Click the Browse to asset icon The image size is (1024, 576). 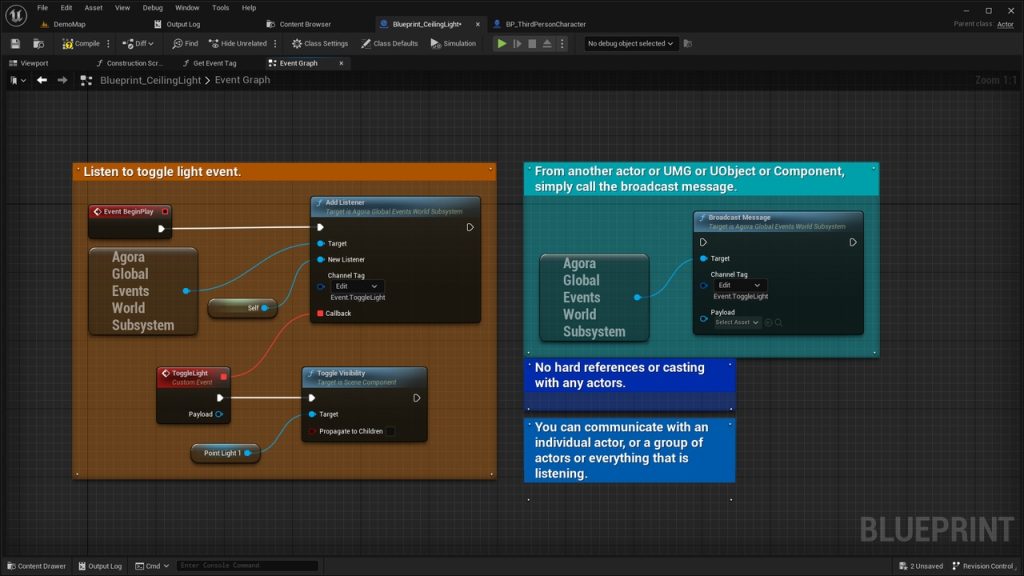pyautogui.click(x=39, y=44)
